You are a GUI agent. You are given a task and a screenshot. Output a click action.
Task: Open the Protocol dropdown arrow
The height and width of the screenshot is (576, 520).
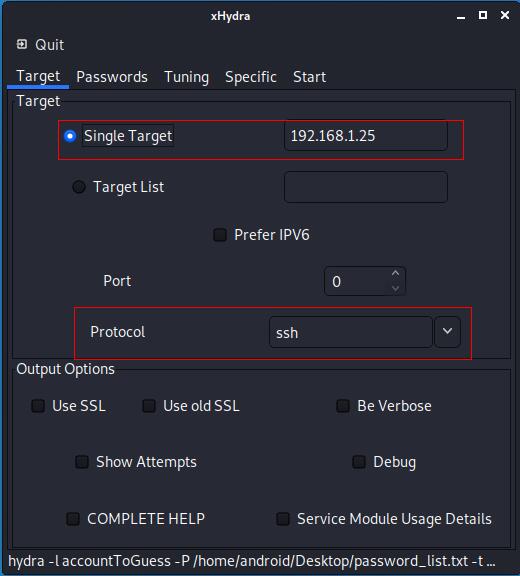[x=447, y=332]
